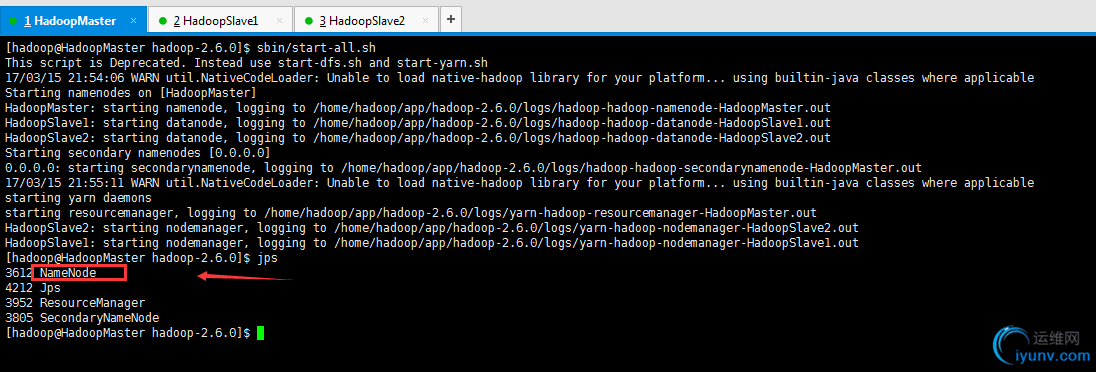Click the hadoop-hadoop-datanode-HadoopSlave2.out log path

click(572, 138)
